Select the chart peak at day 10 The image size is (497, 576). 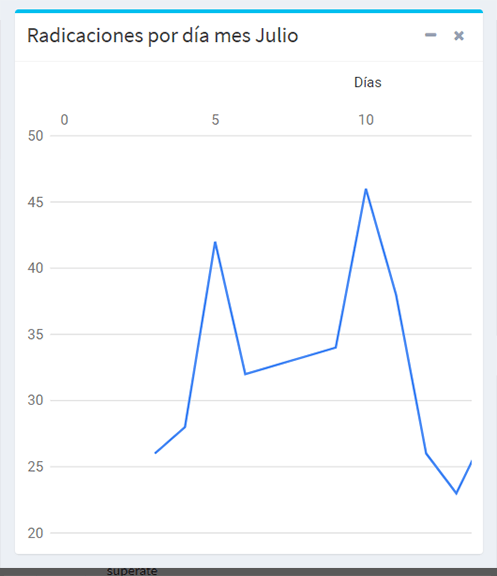[366, 189]
